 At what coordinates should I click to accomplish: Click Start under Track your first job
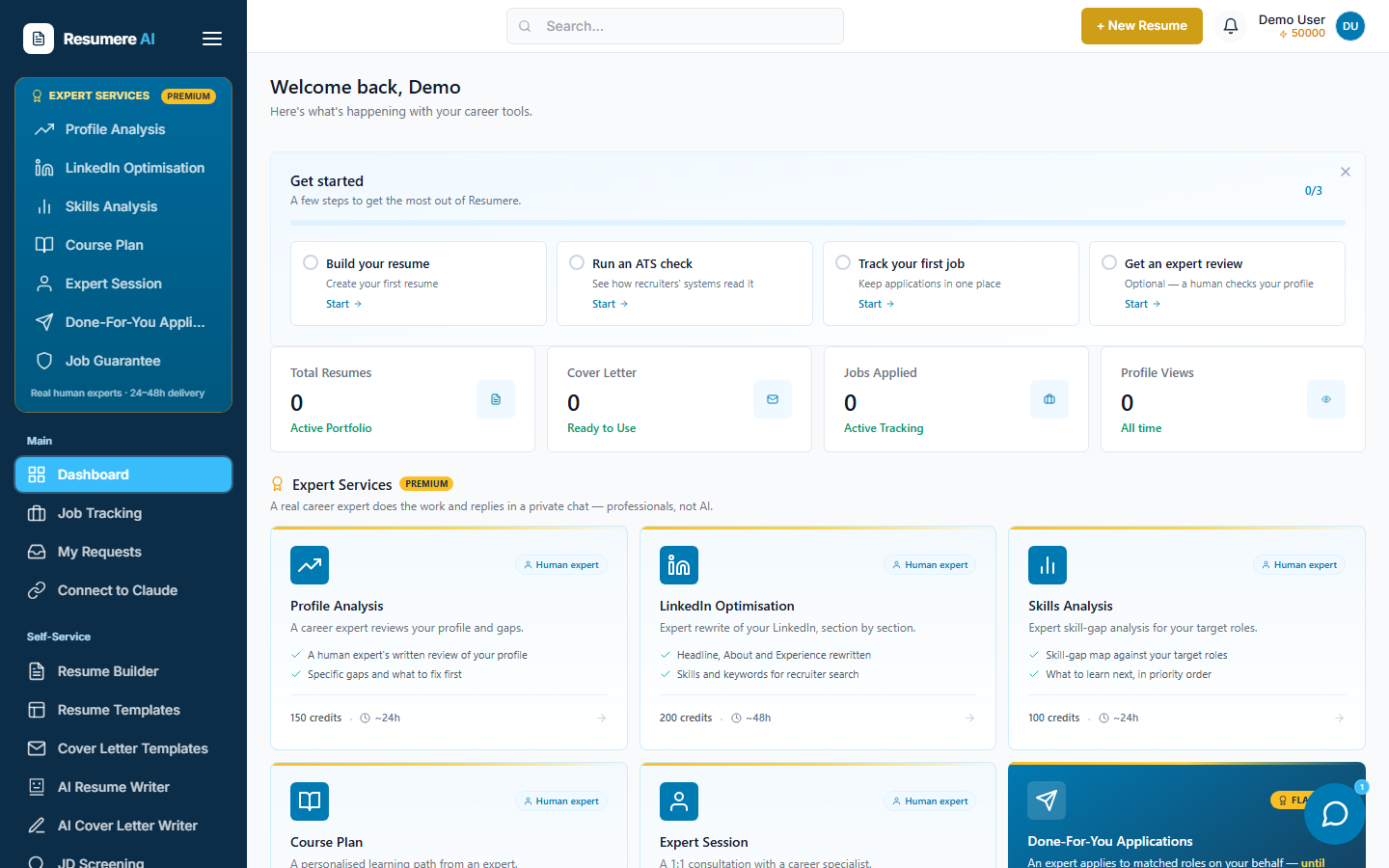tap(877, 304)
